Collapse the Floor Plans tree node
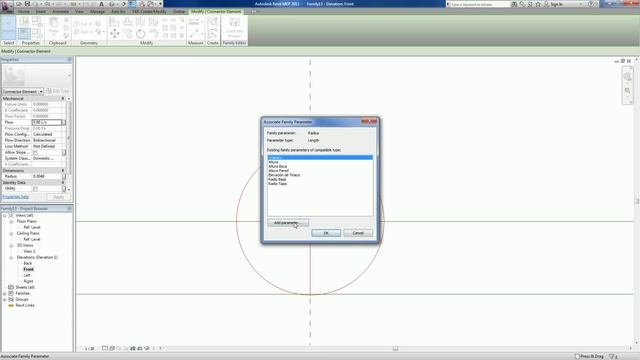The width and height of the screenshot is (640, 360). [11, 221]
